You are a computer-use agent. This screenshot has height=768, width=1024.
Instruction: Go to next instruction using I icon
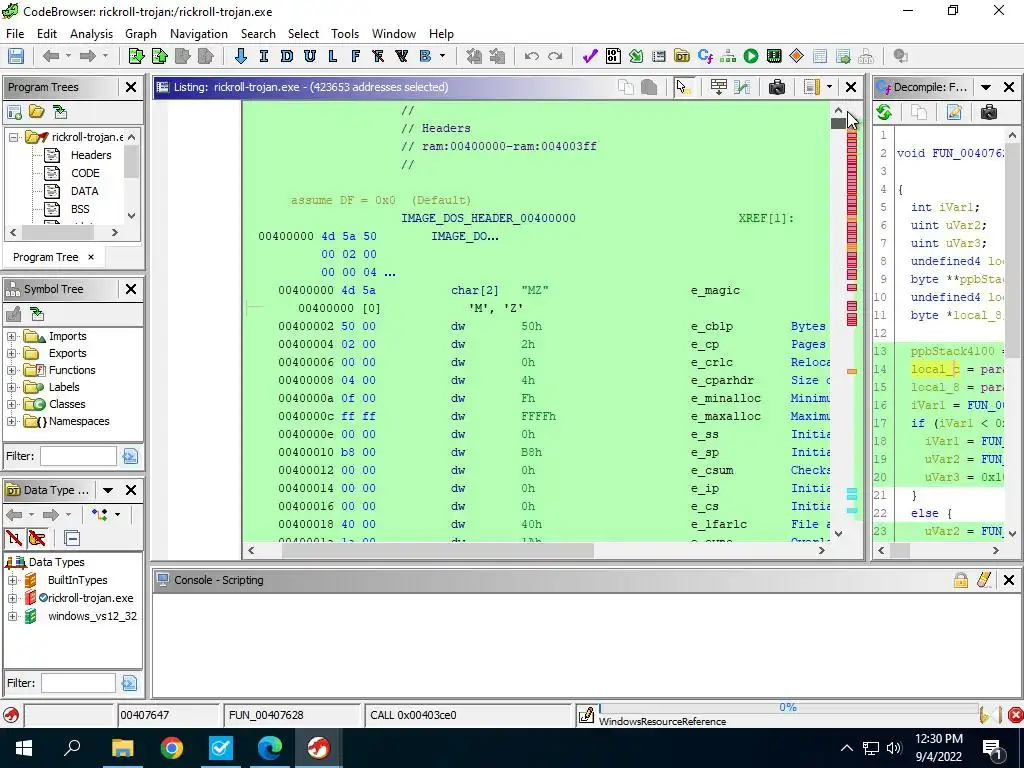click(264, 56)
